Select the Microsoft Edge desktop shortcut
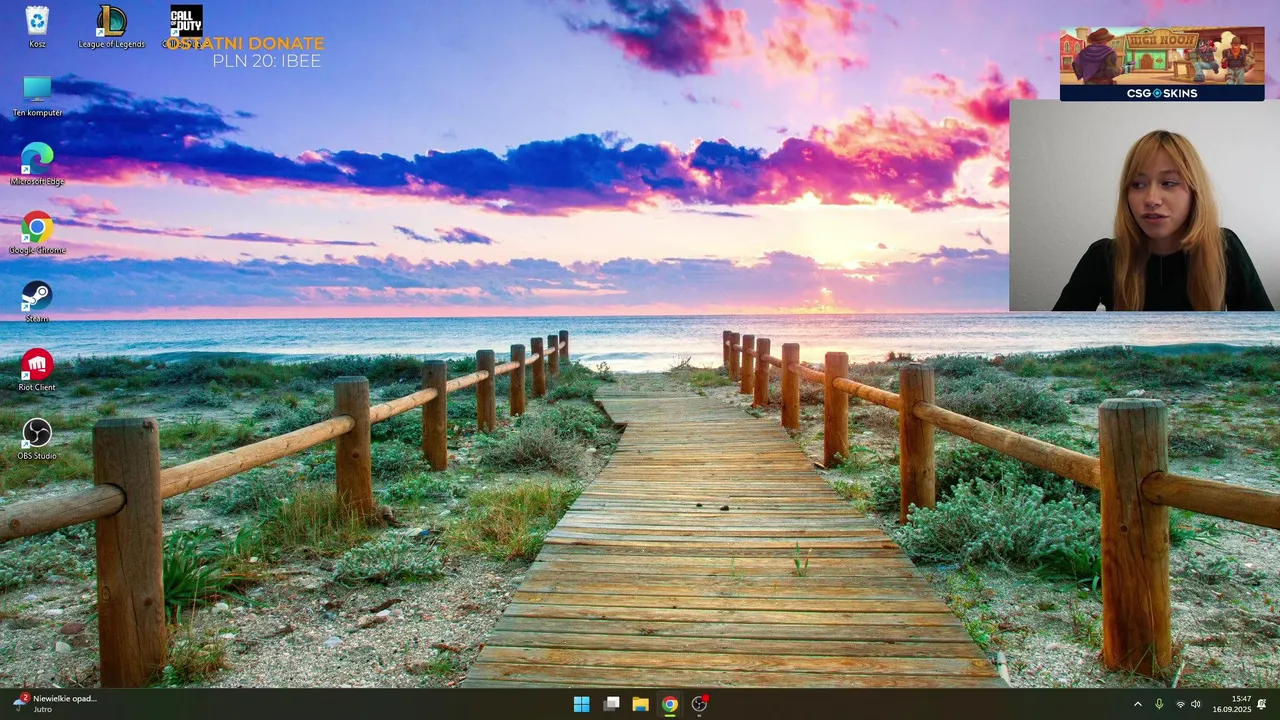1280x720 pixels. pos(37,164)
